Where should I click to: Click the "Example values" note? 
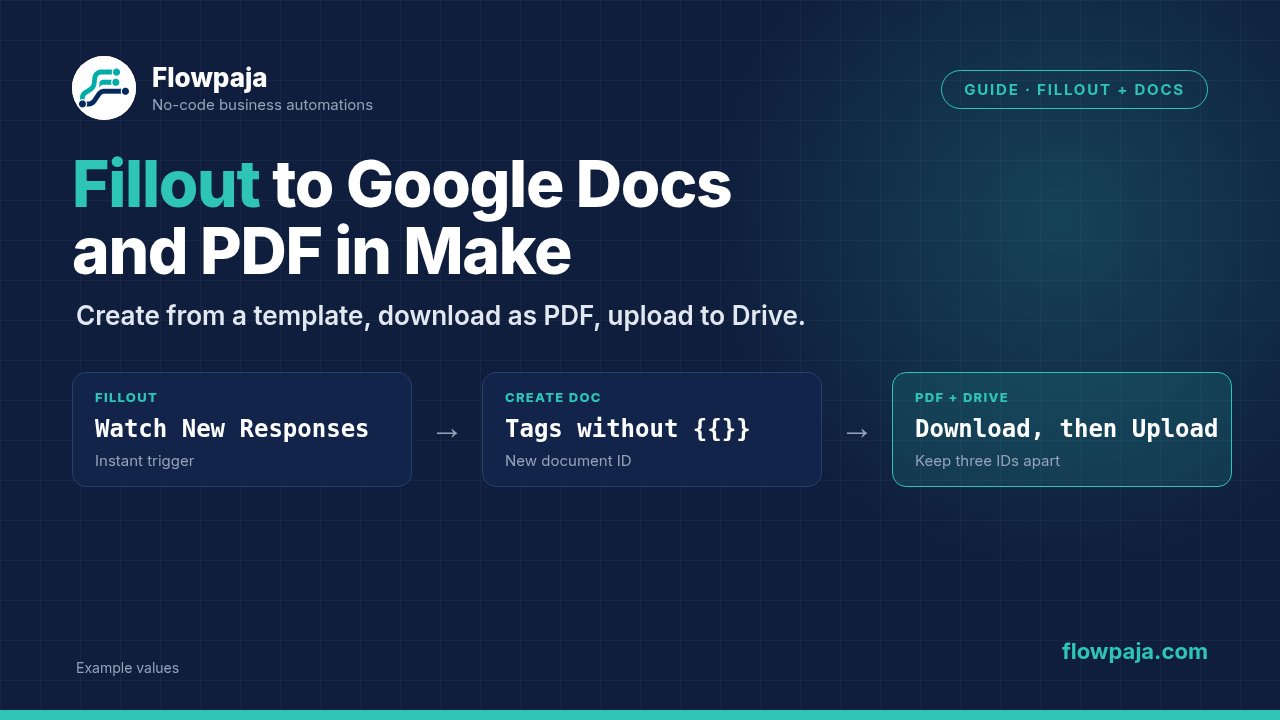point(127,668)
